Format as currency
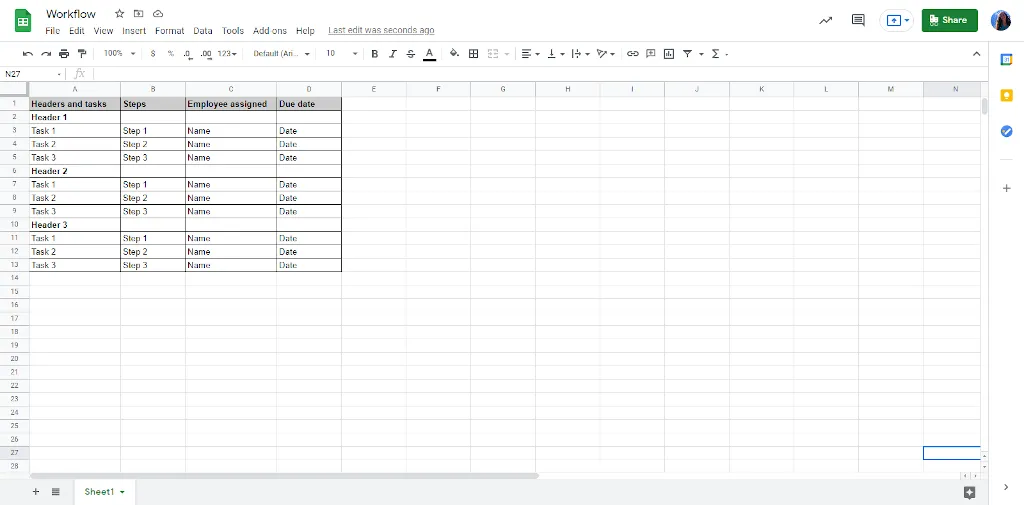This screenshot has height=505, width=1024. pos(153,54)
